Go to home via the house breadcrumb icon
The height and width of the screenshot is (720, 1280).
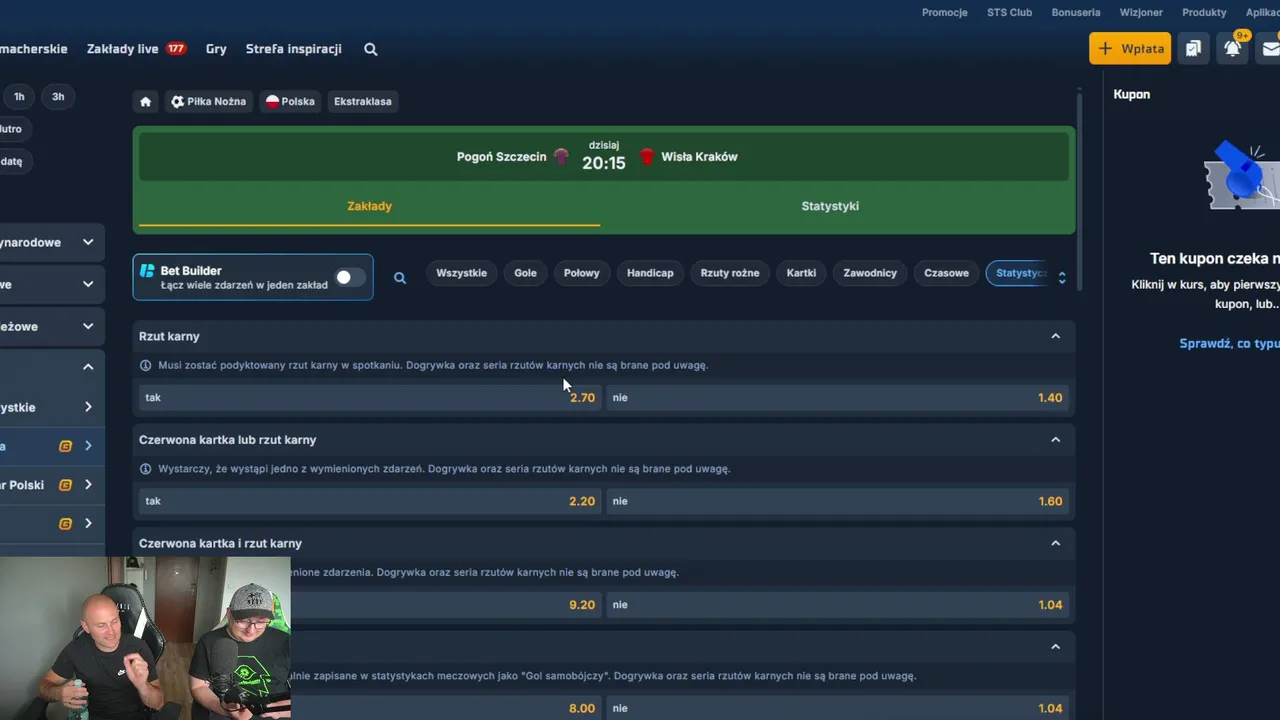146,101
